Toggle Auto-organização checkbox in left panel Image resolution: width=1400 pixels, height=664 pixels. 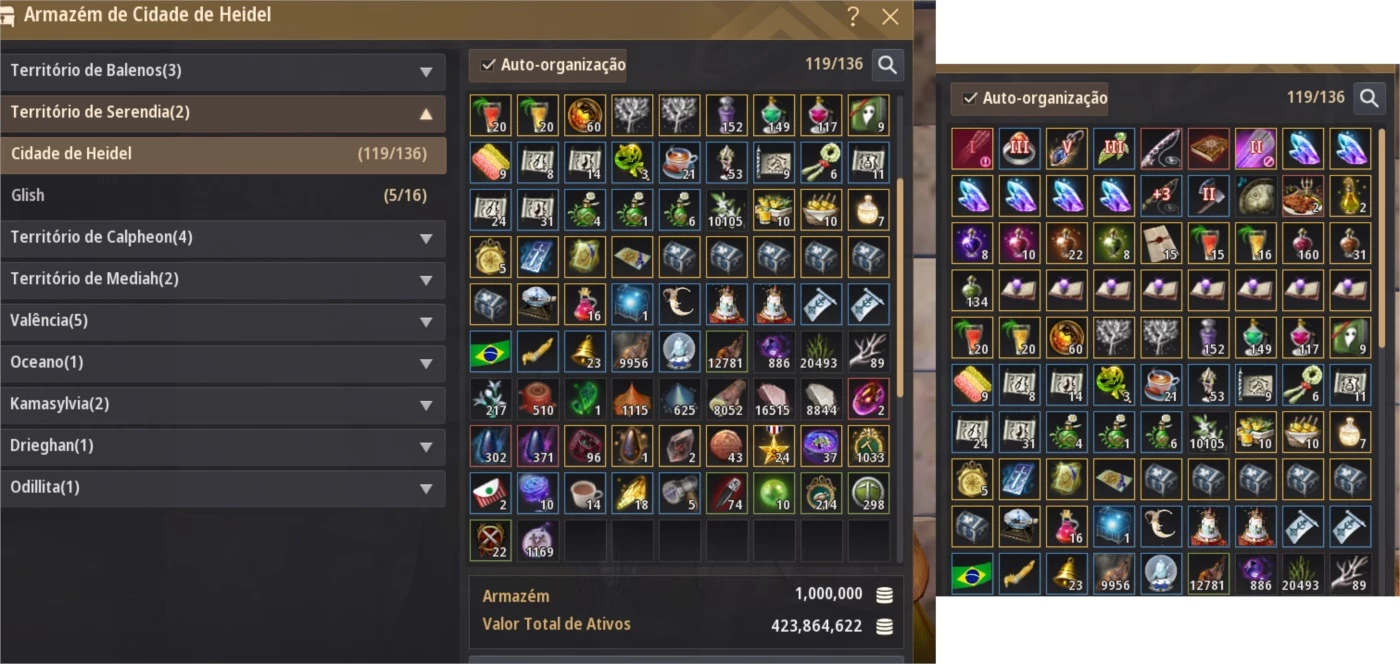(488, 65)
